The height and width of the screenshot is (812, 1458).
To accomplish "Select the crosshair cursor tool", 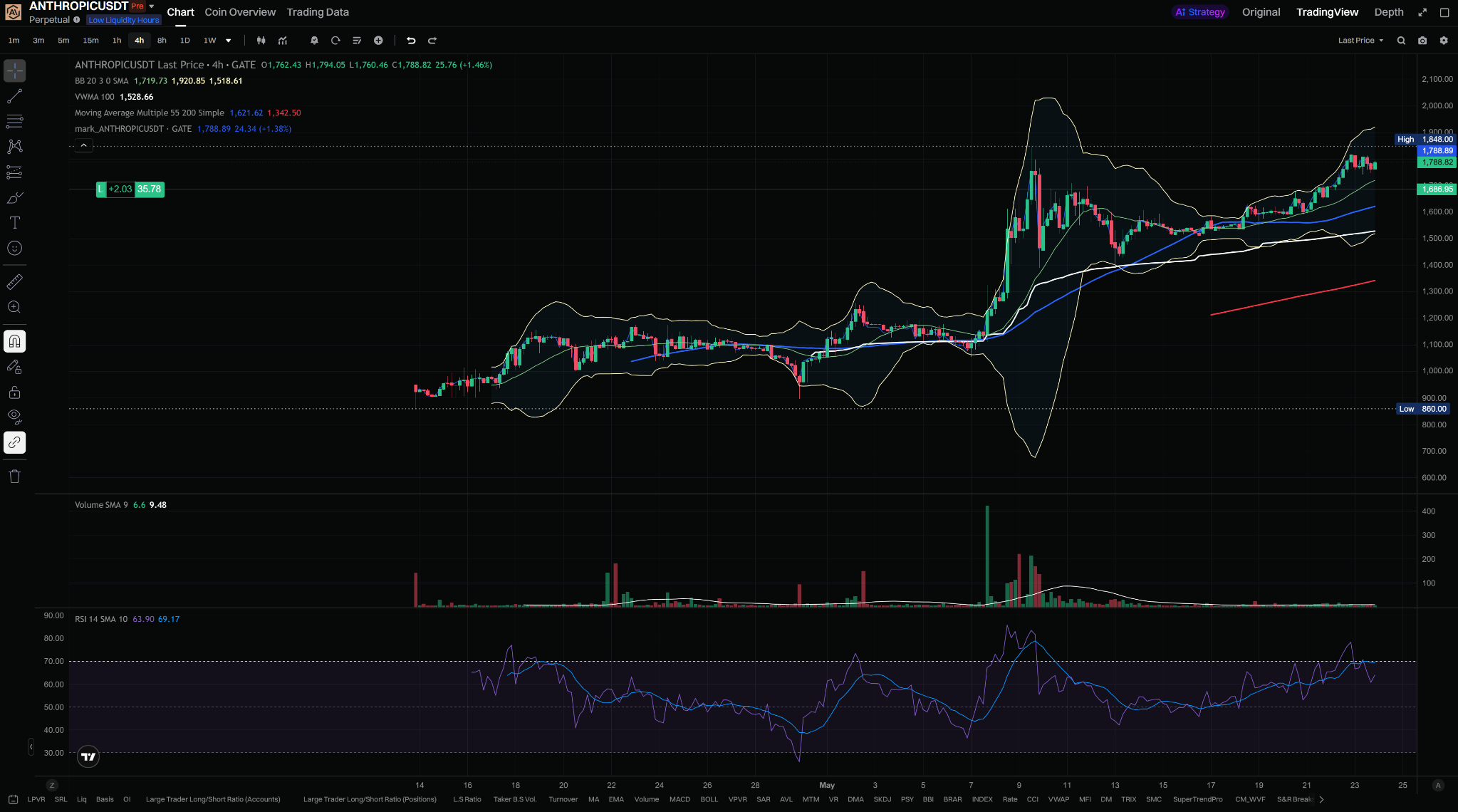I will pos(14,71).
